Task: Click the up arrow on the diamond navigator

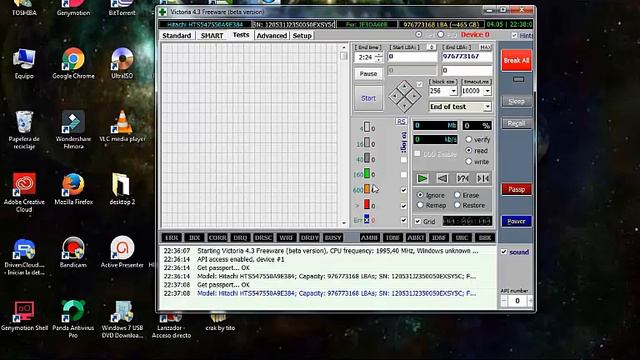Action: pos(404,87)
